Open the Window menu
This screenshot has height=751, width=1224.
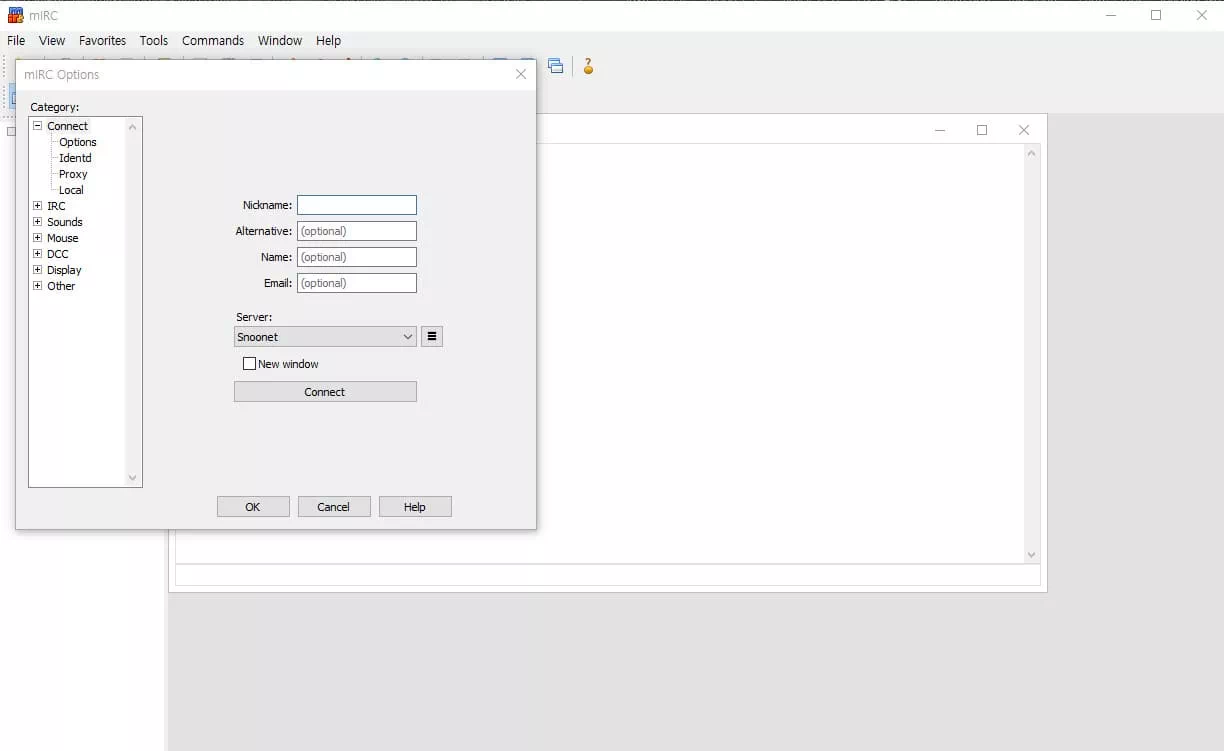(x=280, y=41)
